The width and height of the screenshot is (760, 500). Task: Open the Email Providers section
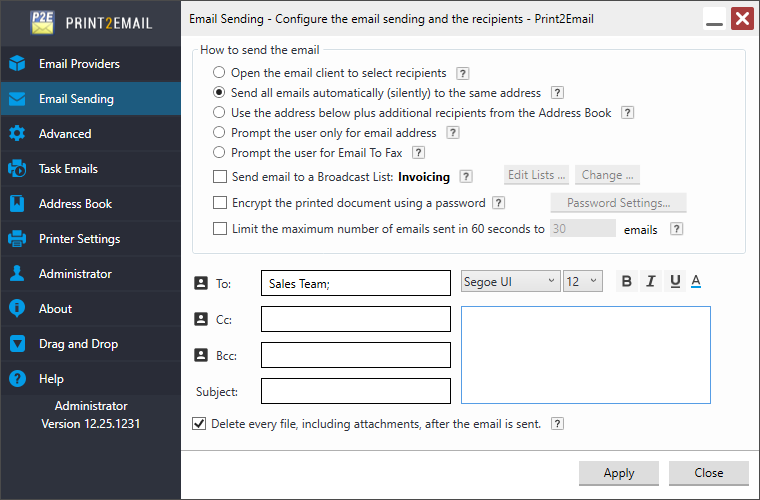(79, 64)
